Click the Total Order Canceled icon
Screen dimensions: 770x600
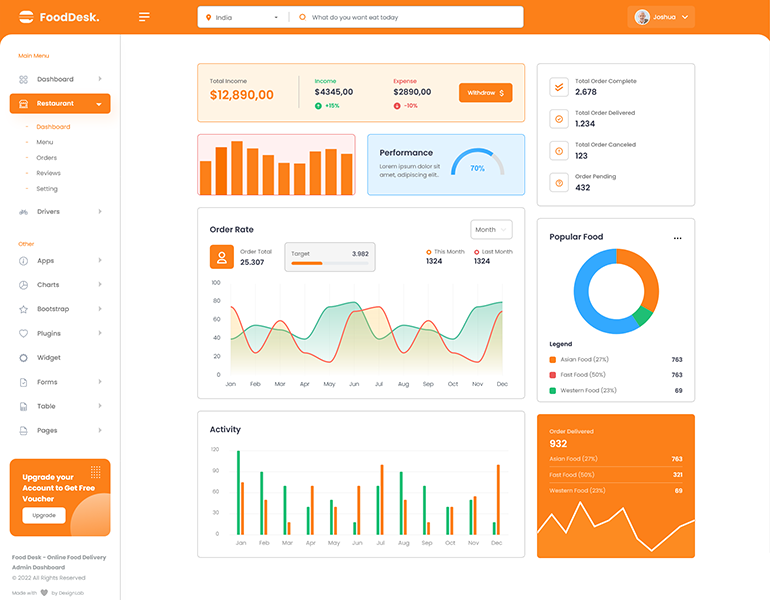coord(559,151)
